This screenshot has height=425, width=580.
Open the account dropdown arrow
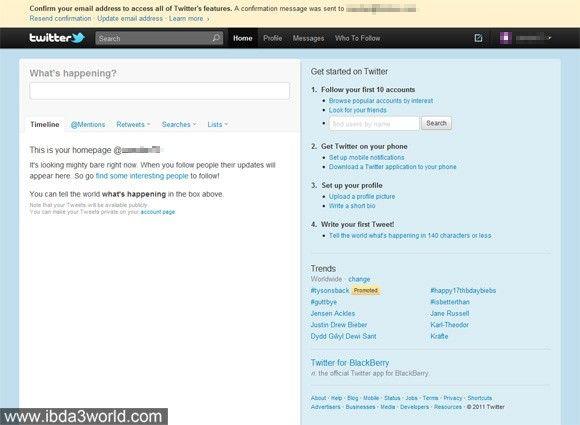pos(550,38)
